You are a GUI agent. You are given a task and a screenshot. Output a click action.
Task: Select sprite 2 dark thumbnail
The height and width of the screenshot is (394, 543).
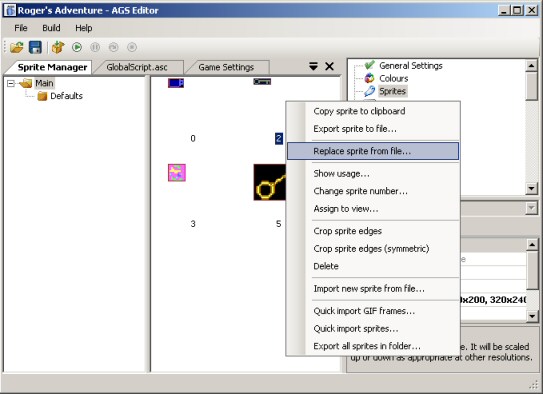262,82
